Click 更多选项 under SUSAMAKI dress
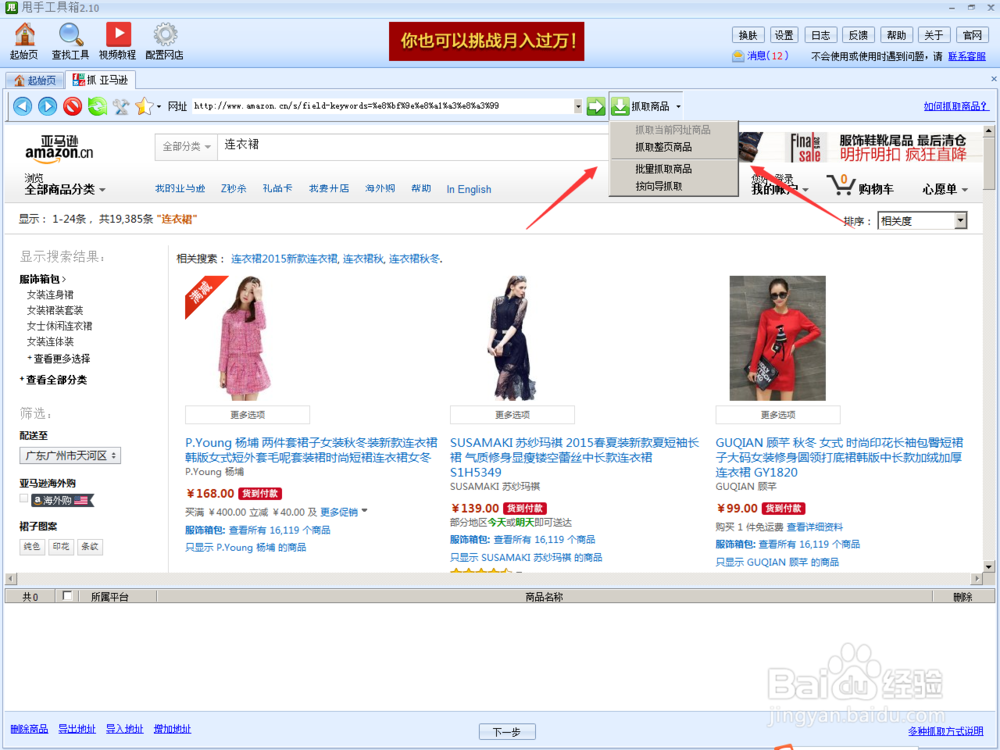The width and height of the screenshot is (1000, 750). coord(512,415)
